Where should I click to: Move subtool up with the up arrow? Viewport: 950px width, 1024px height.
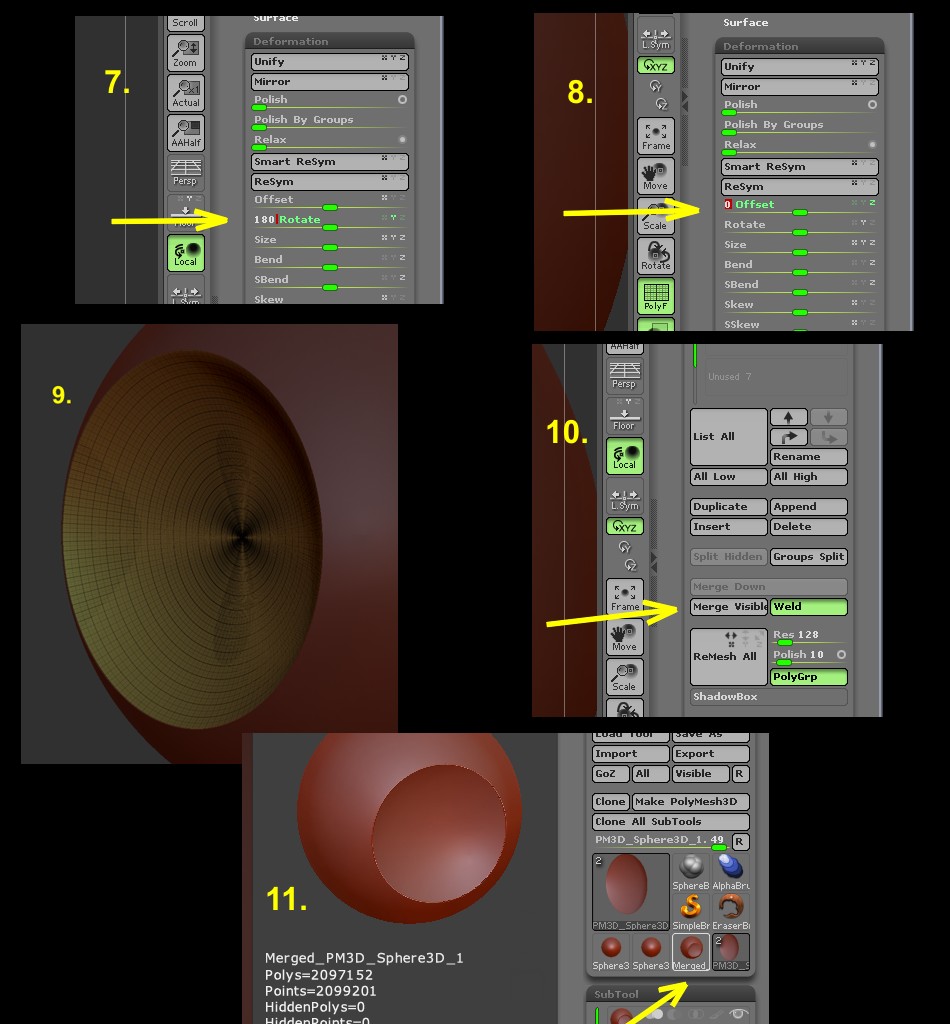[x=789, y=417]
